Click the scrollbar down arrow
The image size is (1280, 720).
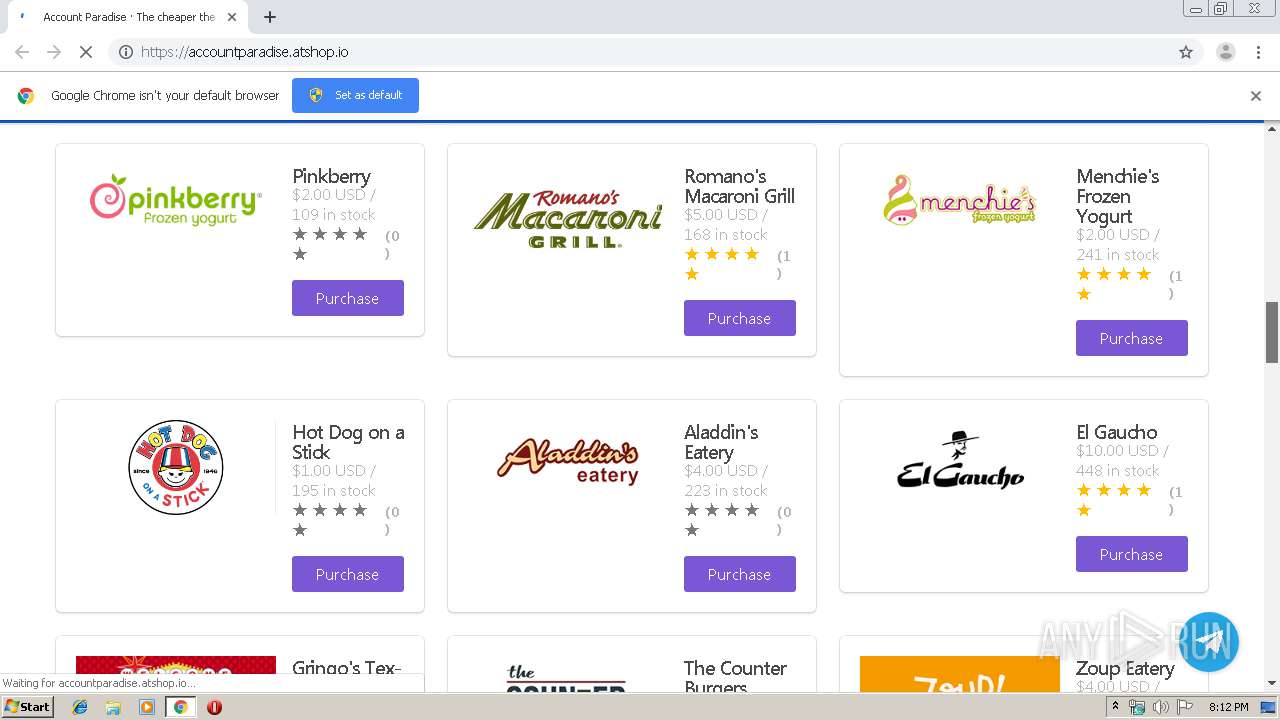[1272, 683]
